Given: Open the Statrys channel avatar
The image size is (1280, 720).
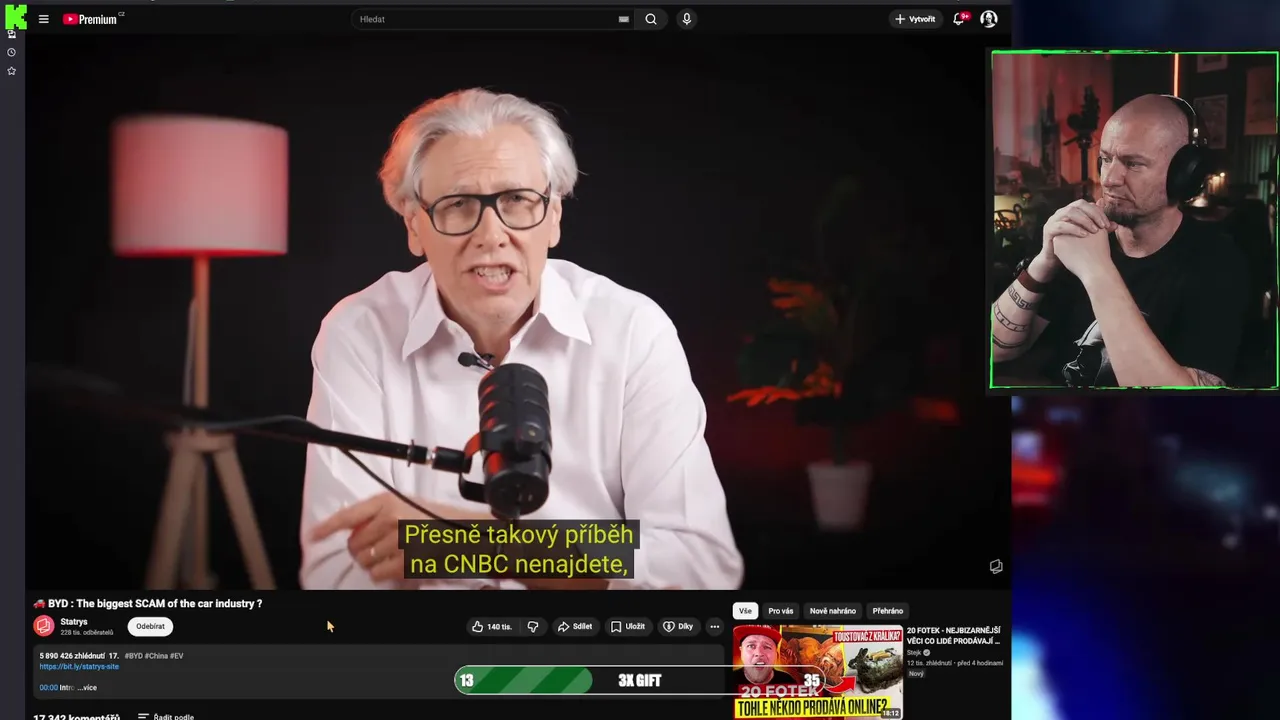Looking at the screenshot, I should coord(44,626).
